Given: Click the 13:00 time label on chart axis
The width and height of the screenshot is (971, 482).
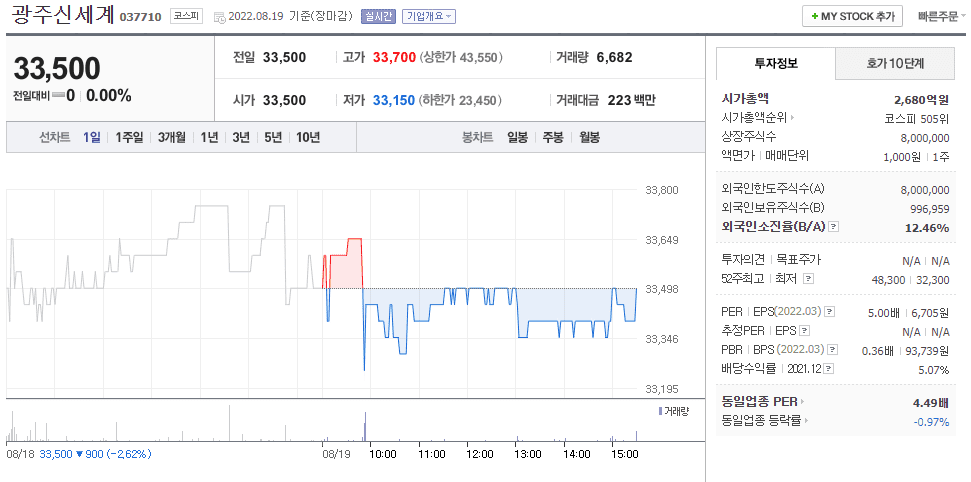Looking at the screenshot, I should 528,454.
